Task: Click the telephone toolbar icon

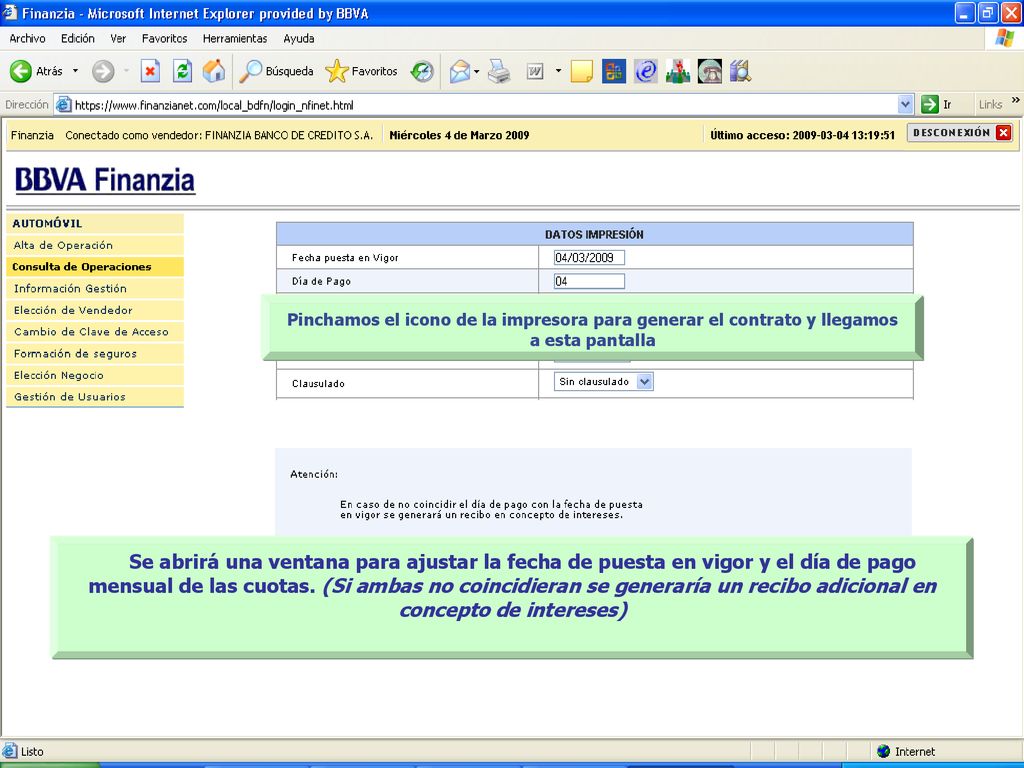Action: [710, 71]
